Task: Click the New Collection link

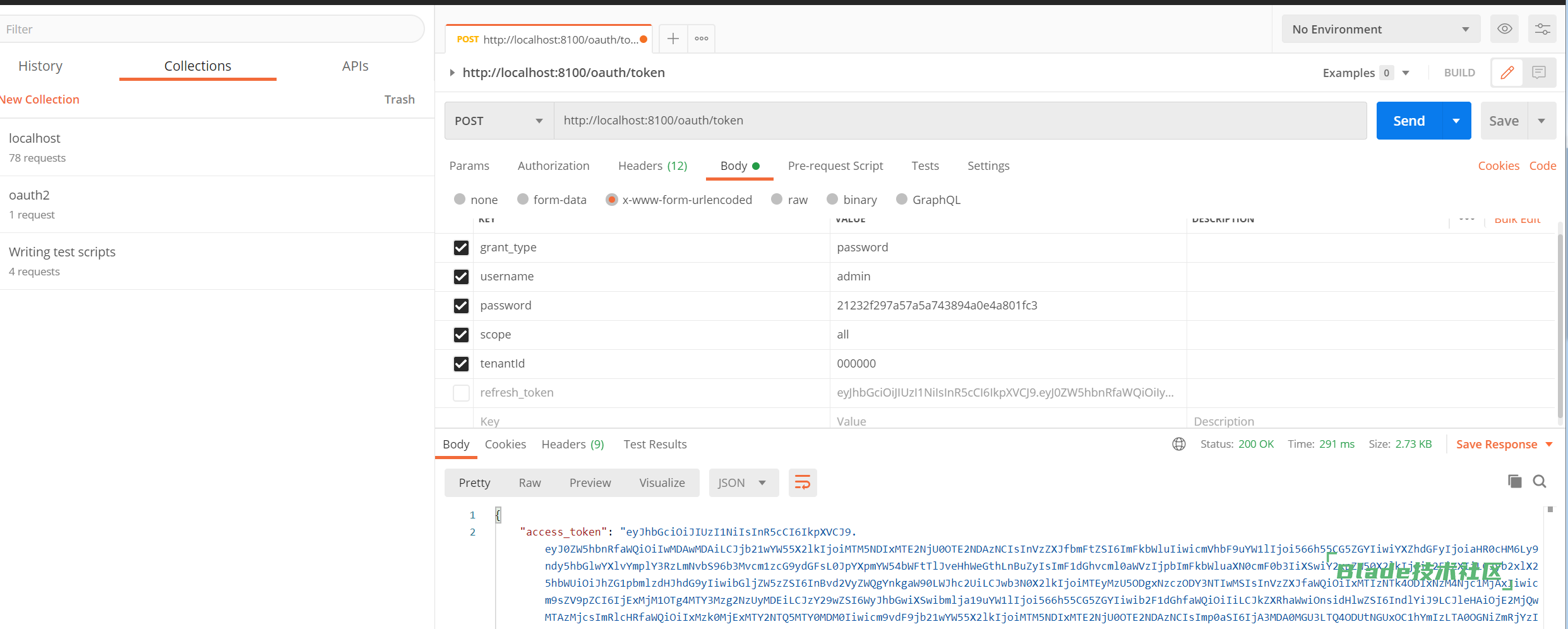Action: pos(40,99)
